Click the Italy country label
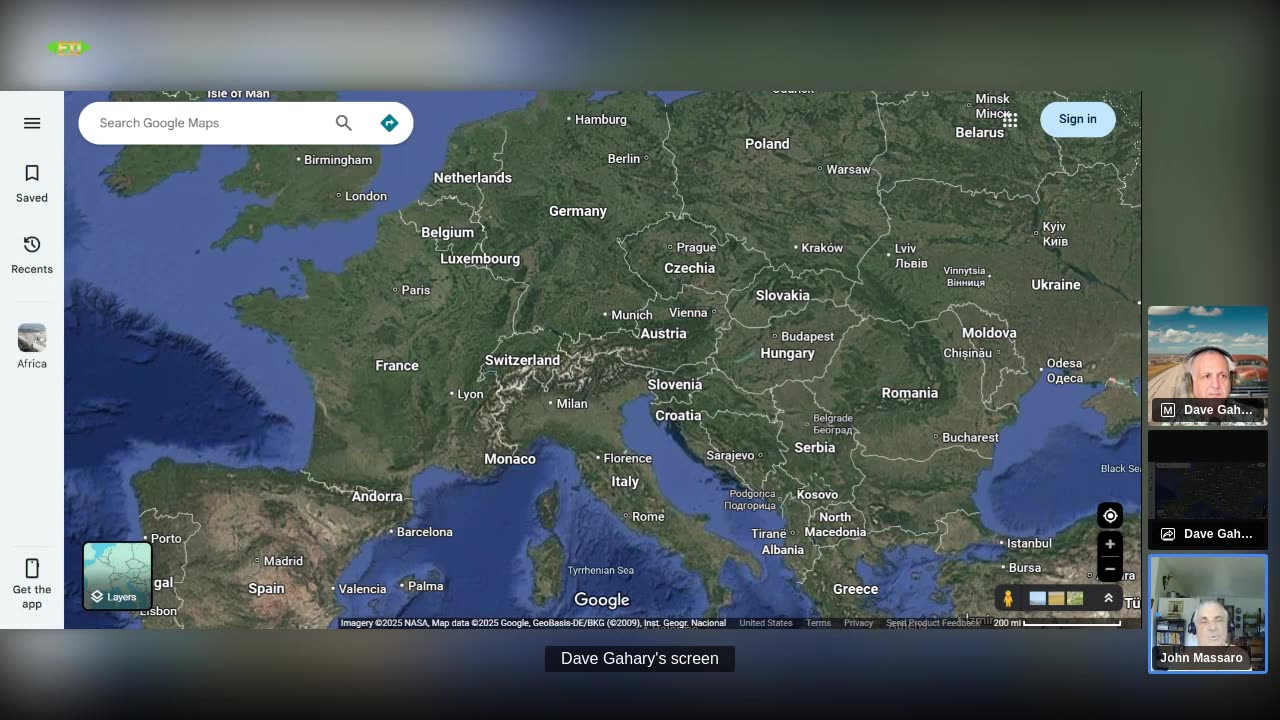 625,481
